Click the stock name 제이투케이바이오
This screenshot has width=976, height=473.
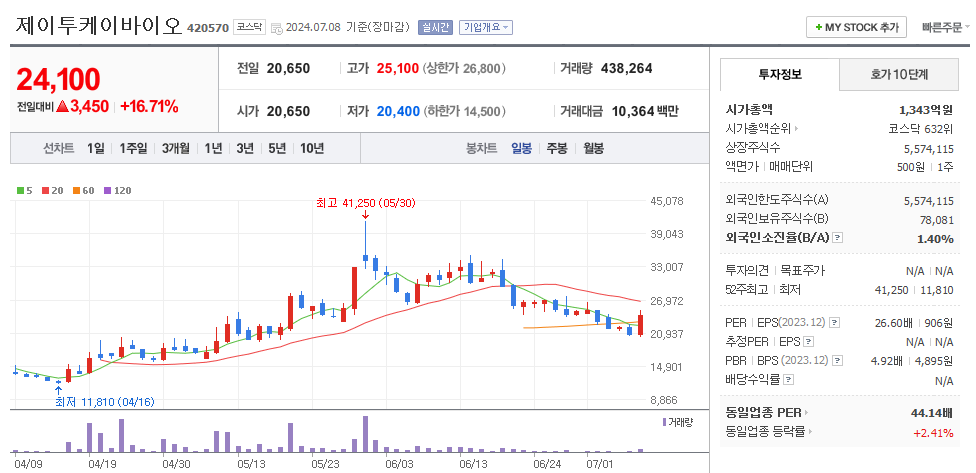click(98, 26)
